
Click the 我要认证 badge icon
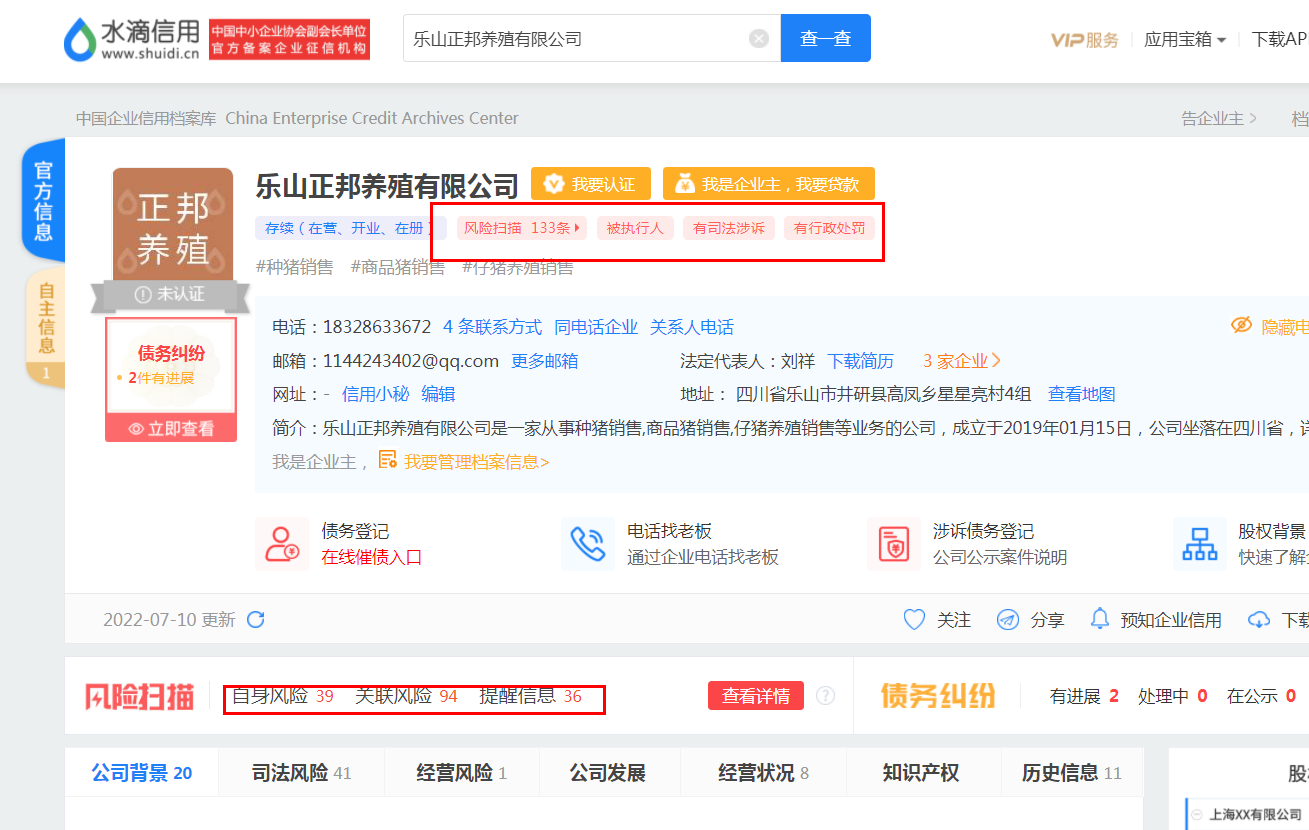552,184
